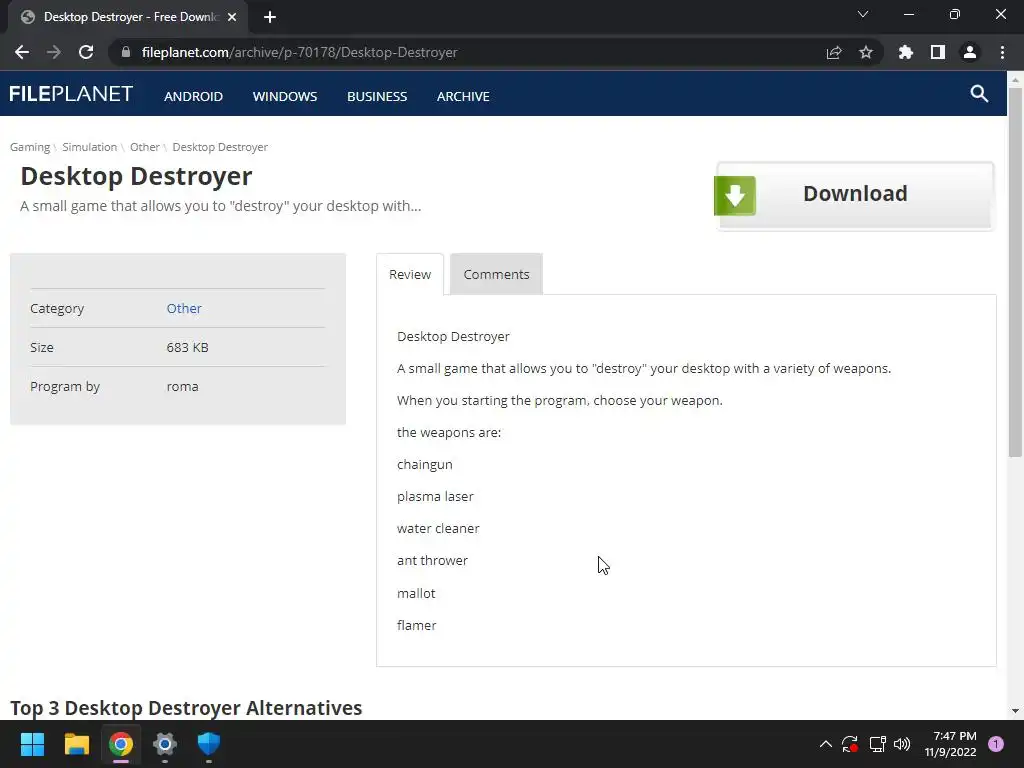
Task: Click the "roma" program author value
Action: click(182, 387)
